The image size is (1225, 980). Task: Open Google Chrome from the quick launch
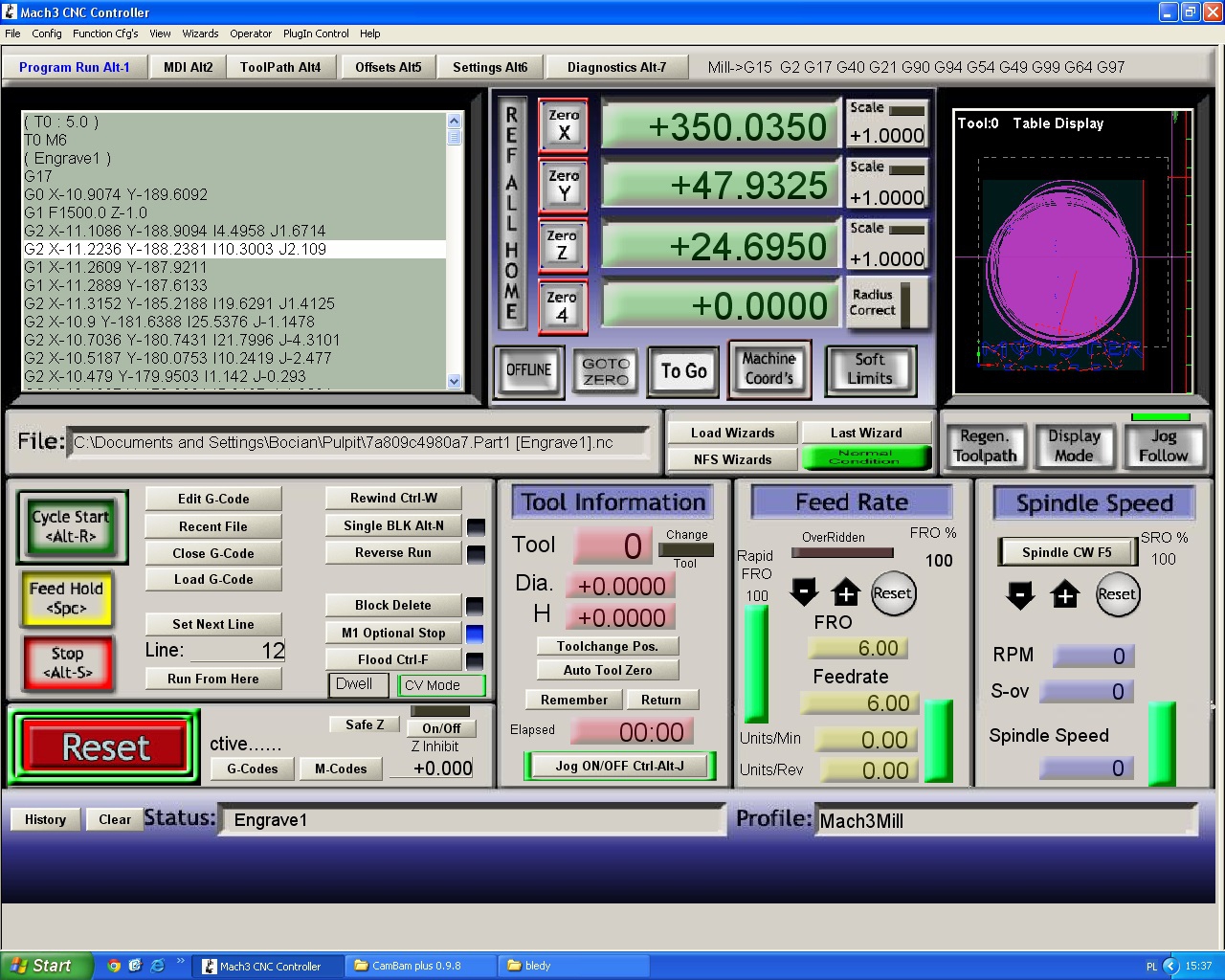(114, 966)
